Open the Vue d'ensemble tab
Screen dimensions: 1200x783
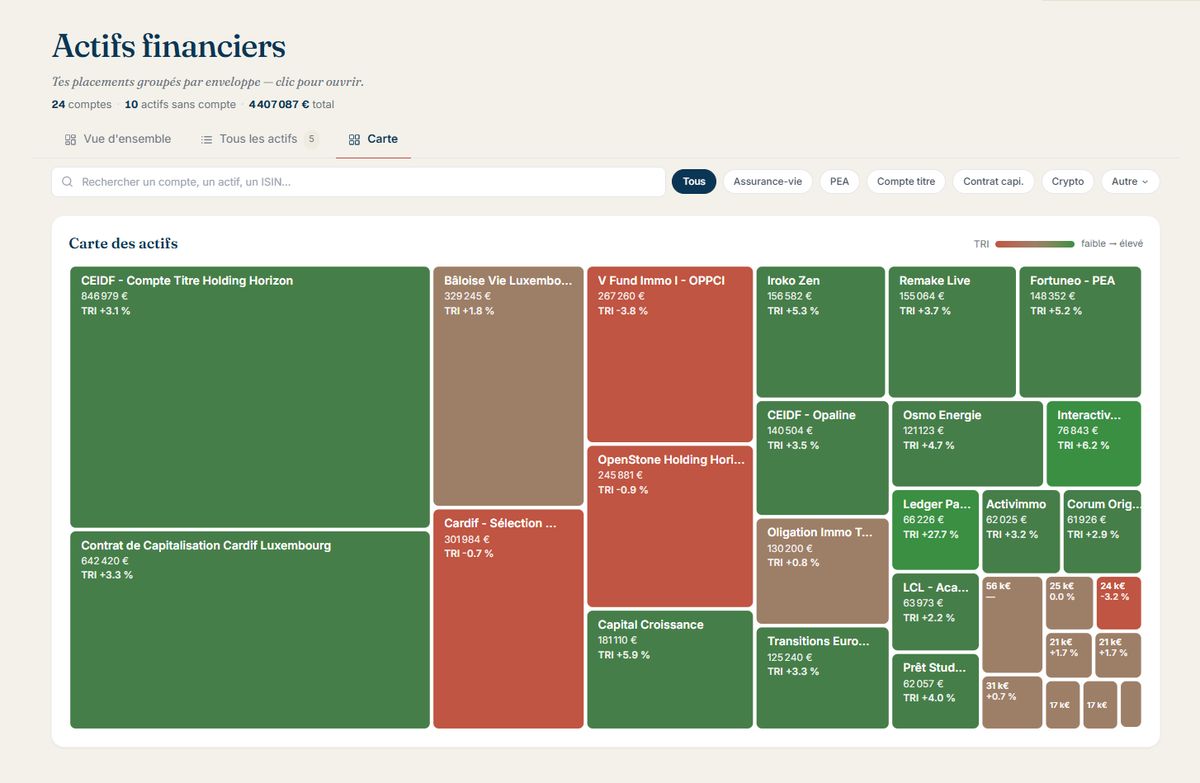coord(118,139)
